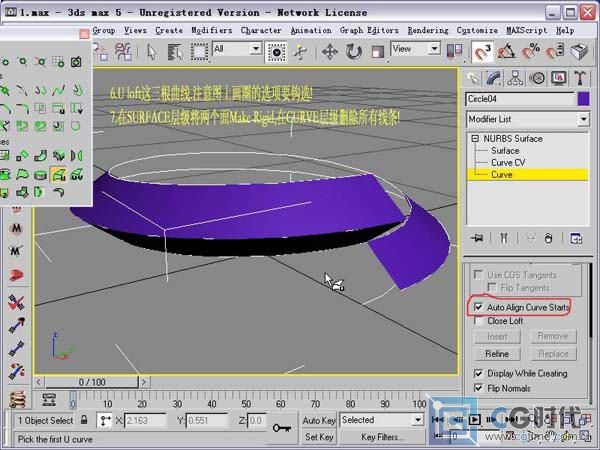Click the Remove button
Image resolution: width=600 pixels, height=450 pixels.
point(553,336)
